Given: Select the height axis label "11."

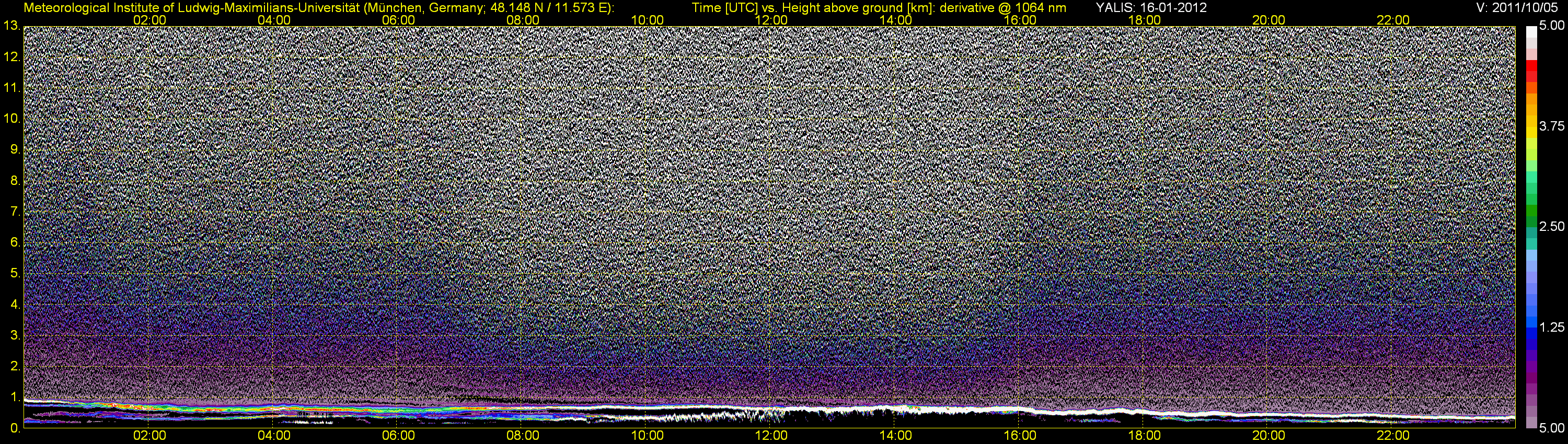Looking at the screenshot, I should 11,88.
